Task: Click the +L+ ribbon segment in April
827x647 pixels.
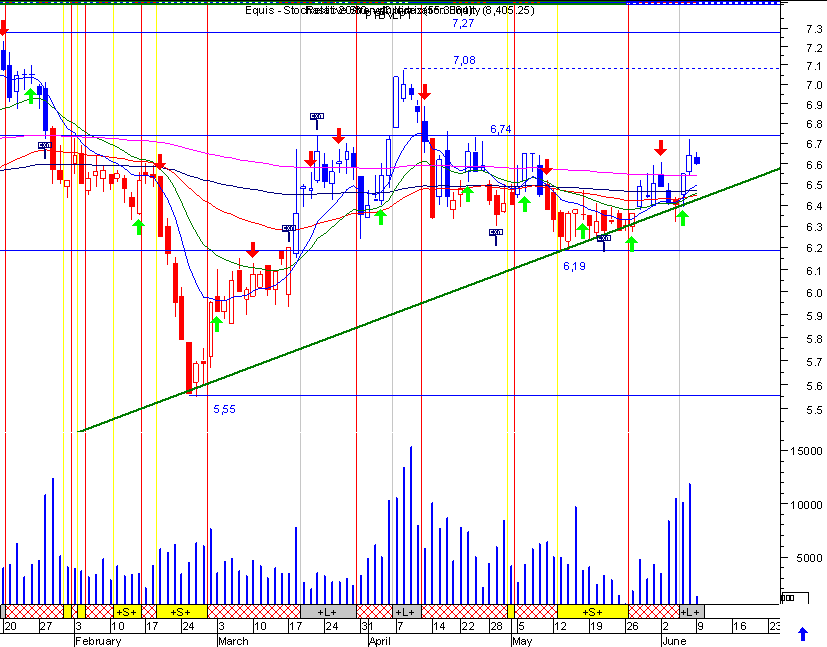Action: pyautogui.click(x=406, y=612)
